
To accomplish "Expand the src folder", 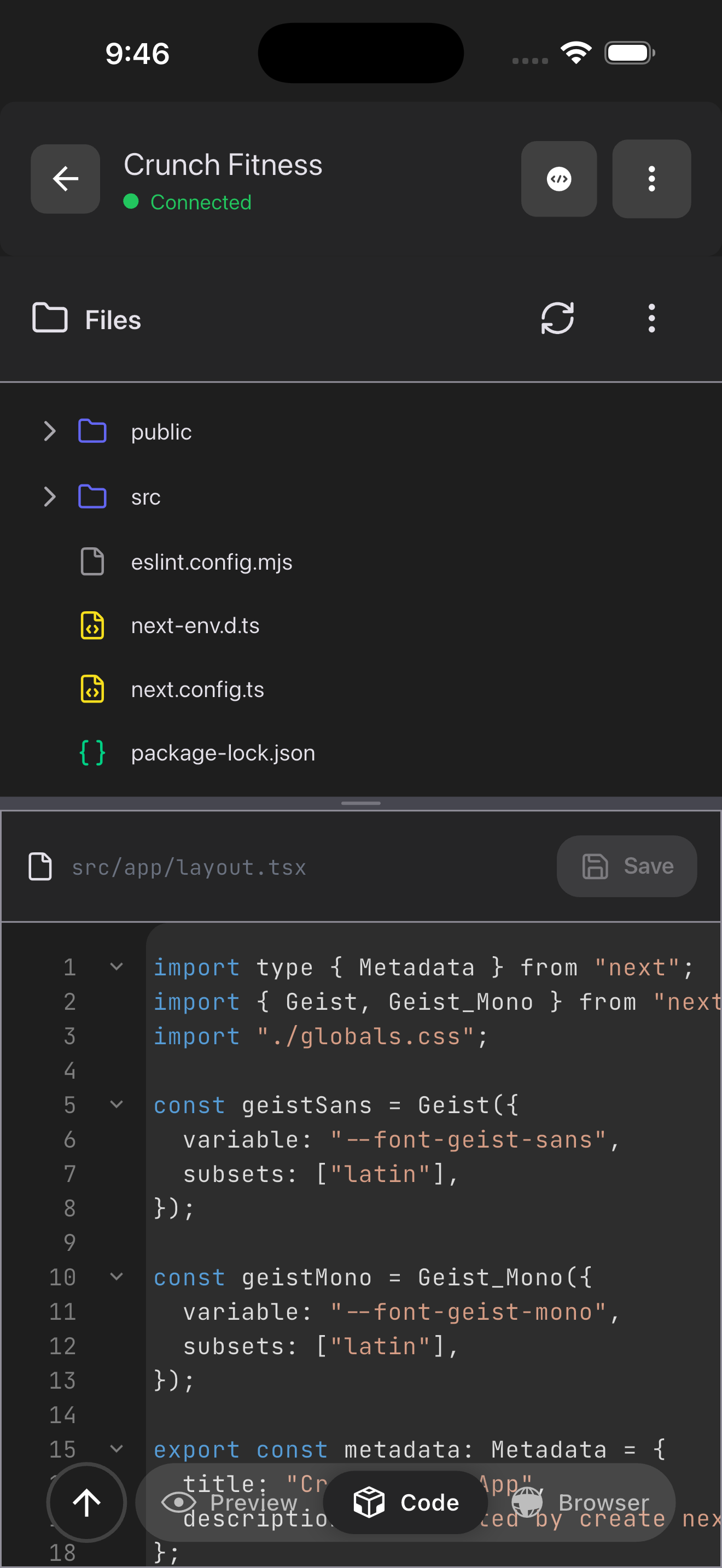I will tap(50, 496).
